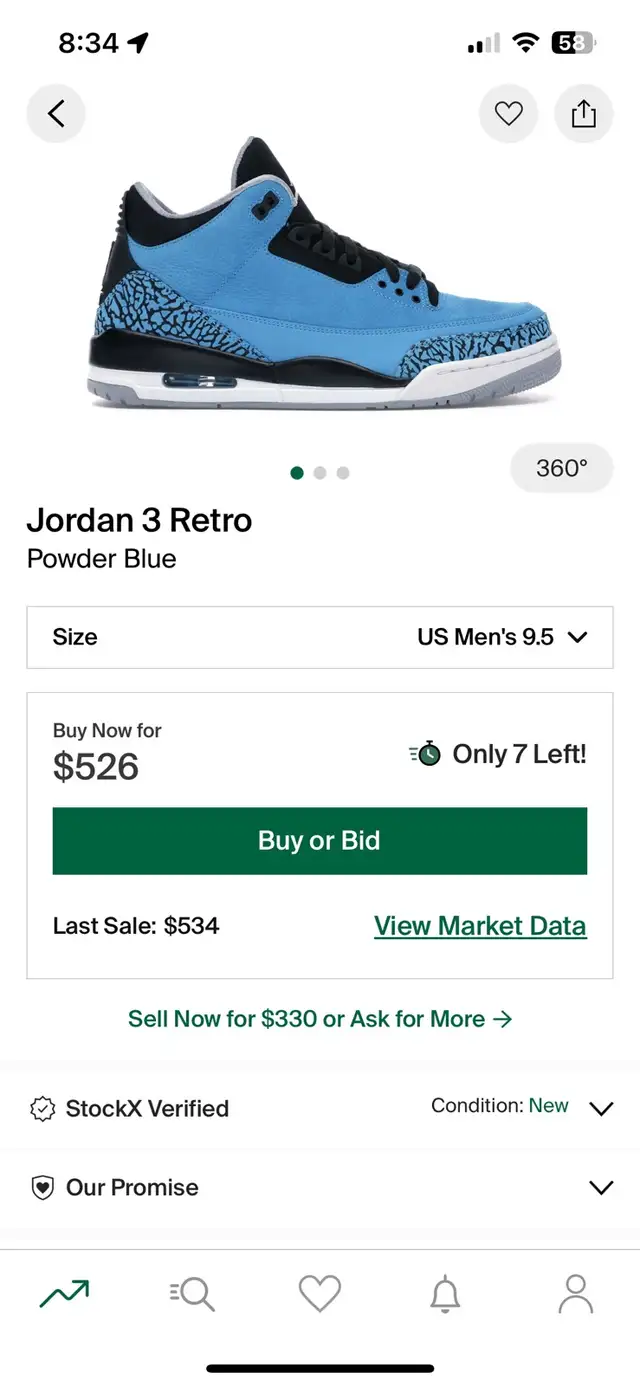Tap the share icon

(583, 113)
